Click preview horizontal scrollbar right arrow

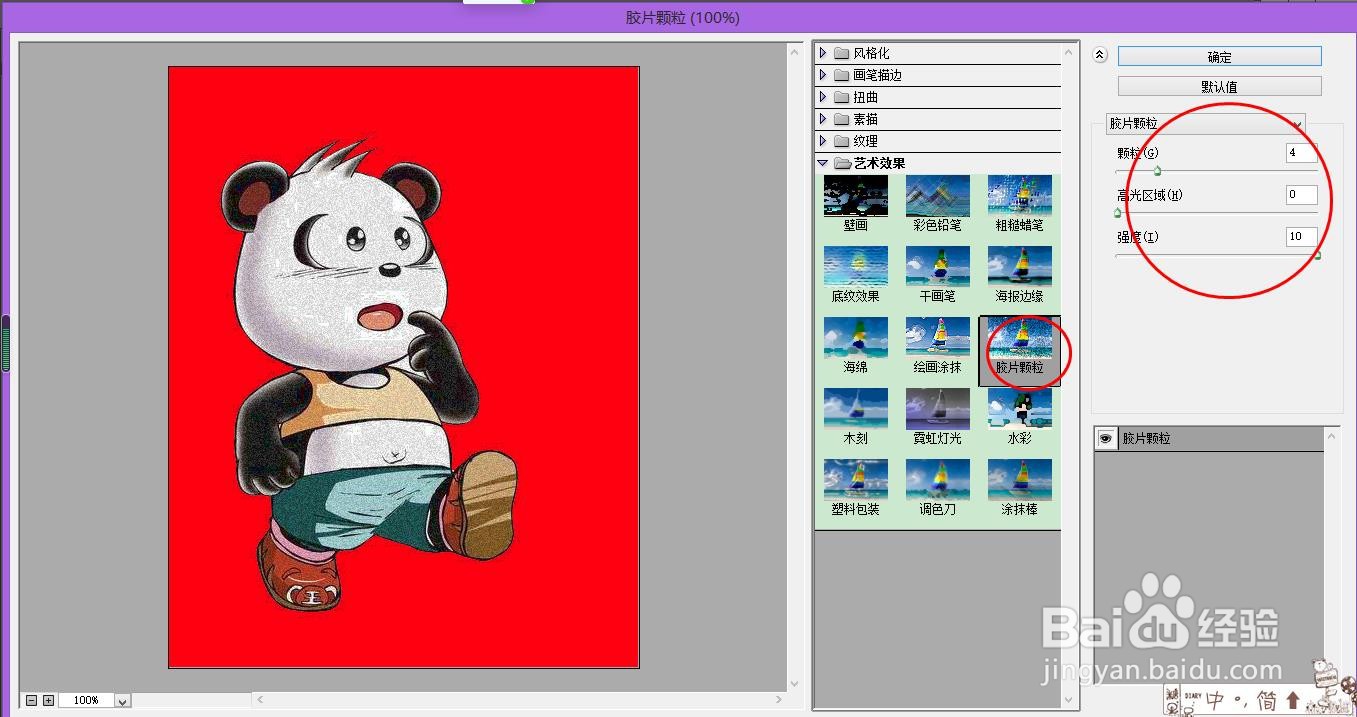(780, 700)
